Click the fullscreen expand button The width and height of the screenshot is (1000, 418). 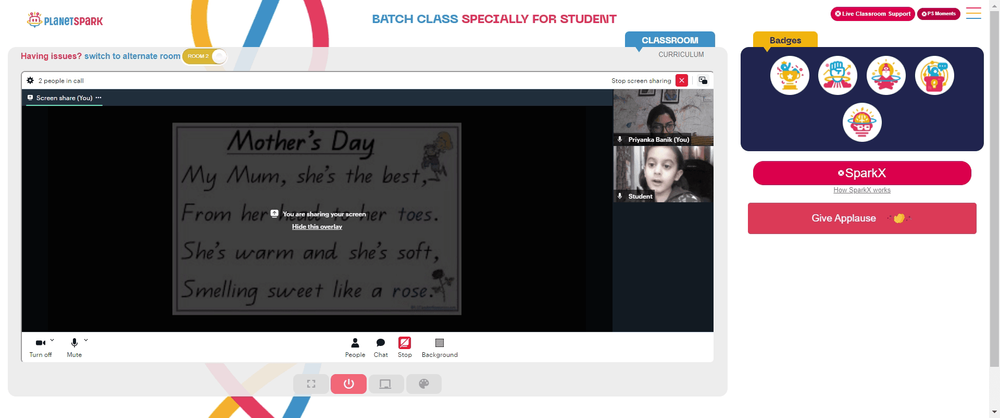tap(311, 384)
